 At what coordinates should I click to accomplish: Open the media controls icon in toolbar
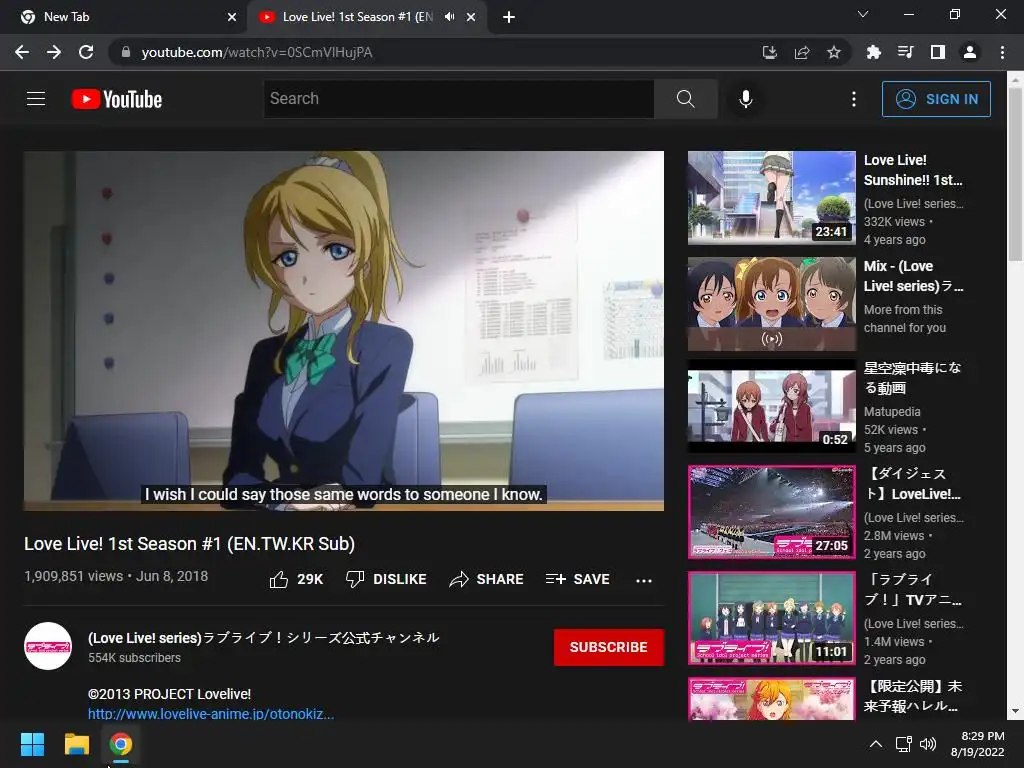tap(905, 52)
